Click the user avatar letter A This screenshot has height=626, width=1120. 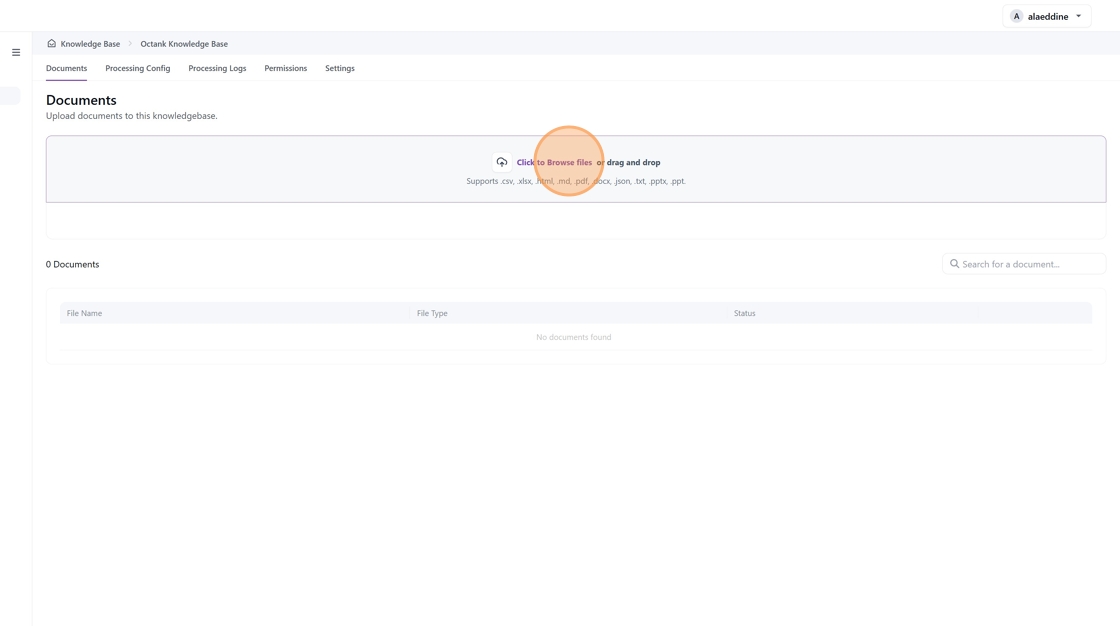(x=1016, y=16)
